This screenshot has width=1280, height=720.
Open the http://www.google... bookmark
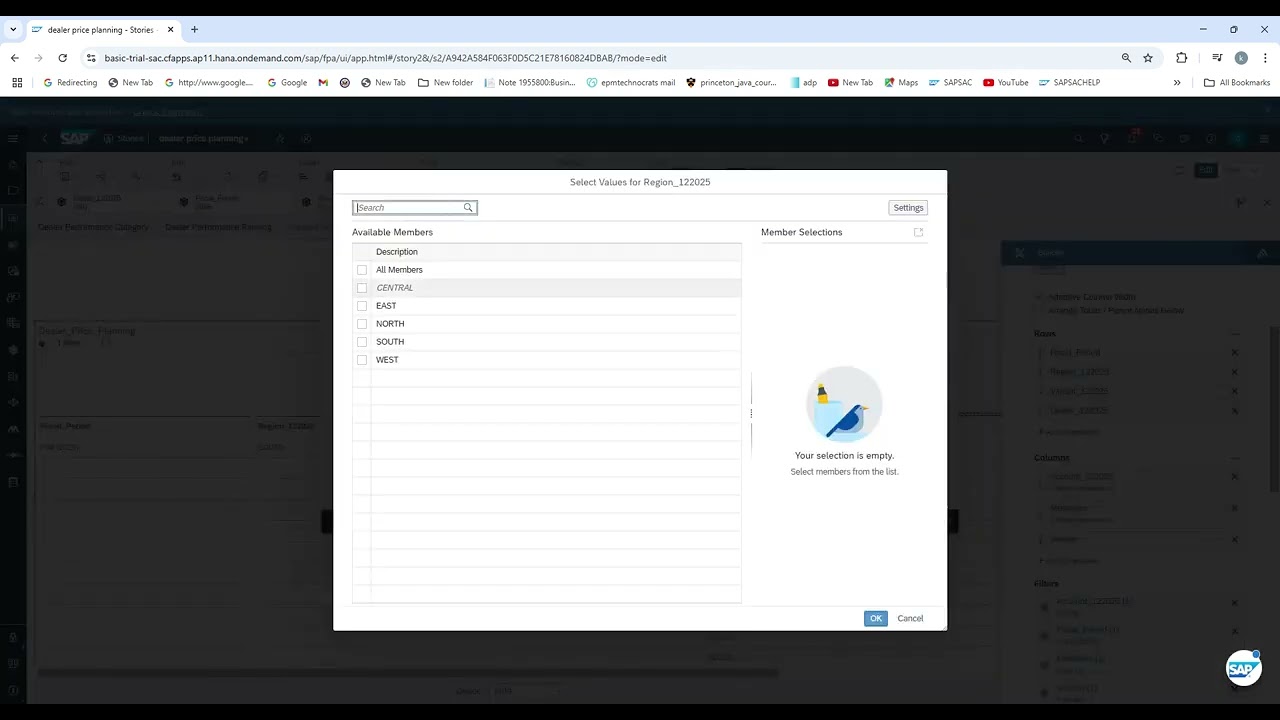pyautogui.click(x=209, y=83)
